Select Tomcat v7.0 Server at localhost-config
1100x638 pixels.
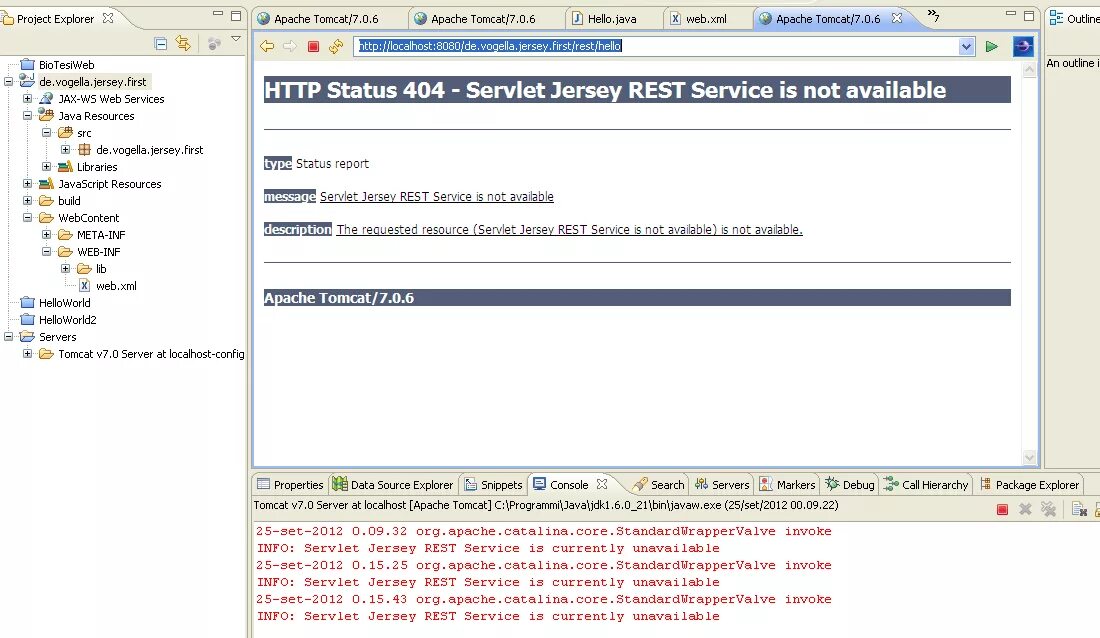[x=141, y=354]
